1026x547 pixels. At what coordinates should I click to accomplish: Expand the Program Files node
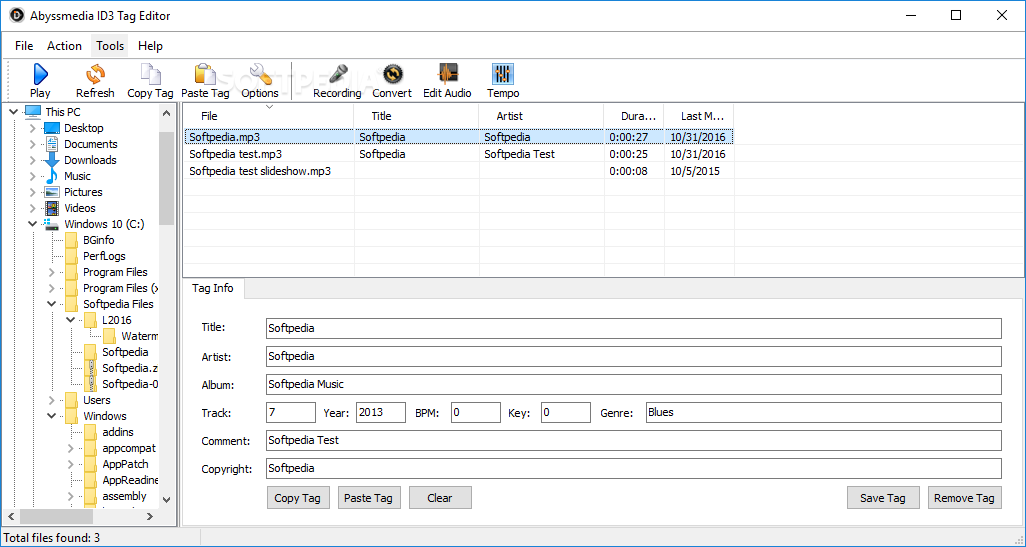[x=52, y=272]
